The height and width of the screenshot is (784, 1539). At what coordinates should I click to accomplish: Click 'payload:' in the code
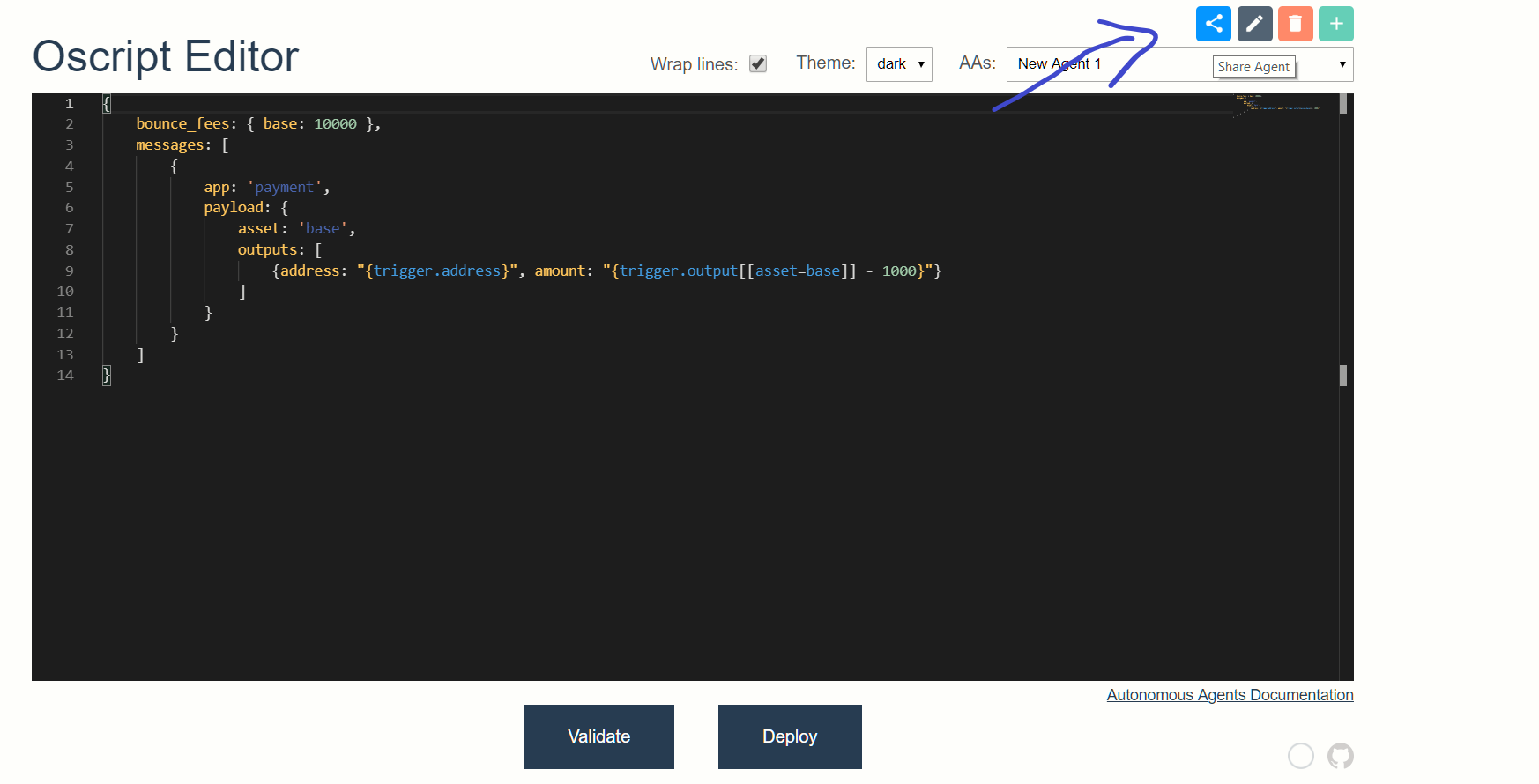pyautogui.click(x=237, y=208)
